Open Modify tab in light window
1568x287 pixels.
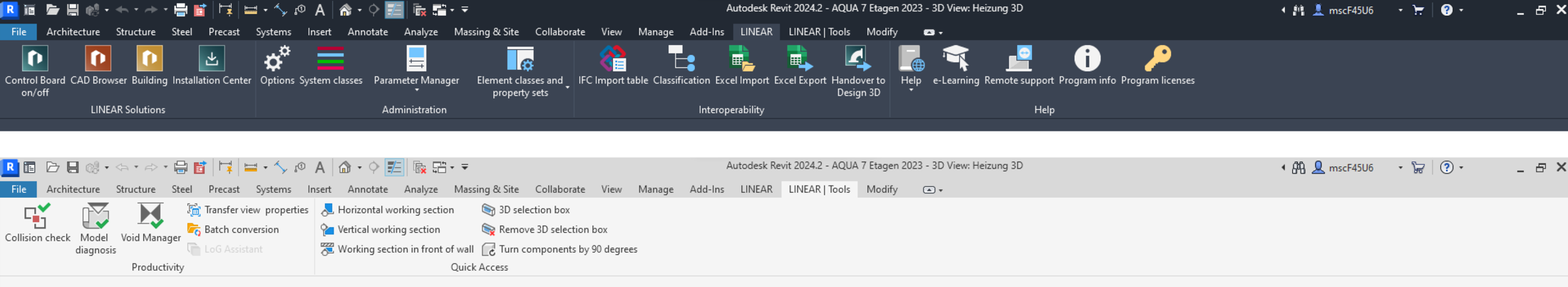pyautogui.click(x=882, y=189)
